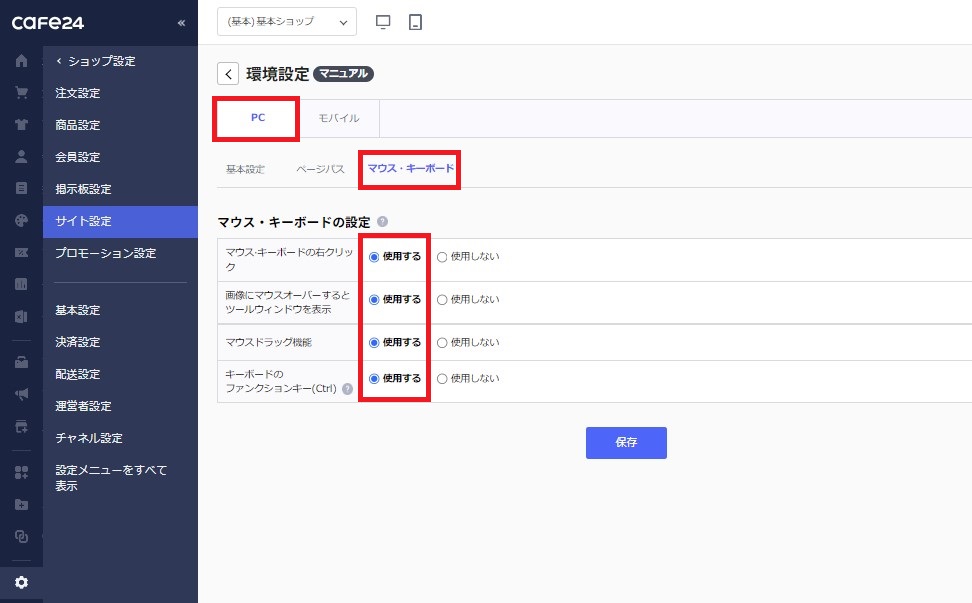Open the megaphone marketing icon
Screen dimensions: 972x603
coord(21,394)
